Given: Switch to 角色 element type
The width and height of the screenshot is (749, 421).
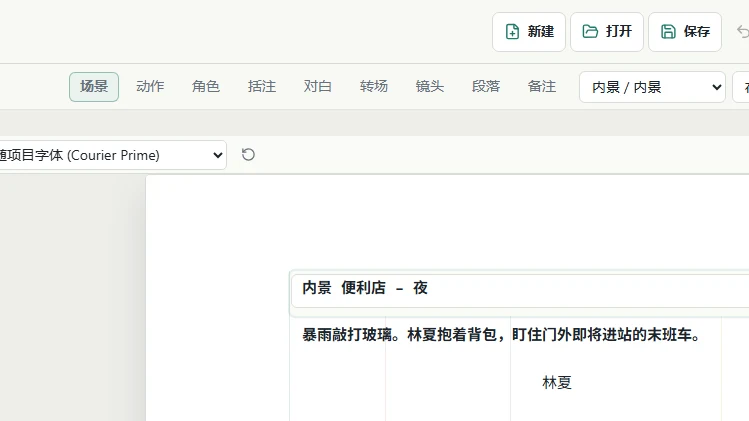Looking at the screenshot, I should click(206, 86).
